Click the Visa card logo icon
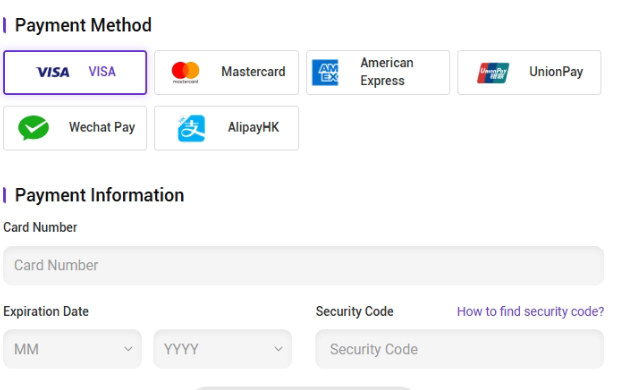 [52, 72]
